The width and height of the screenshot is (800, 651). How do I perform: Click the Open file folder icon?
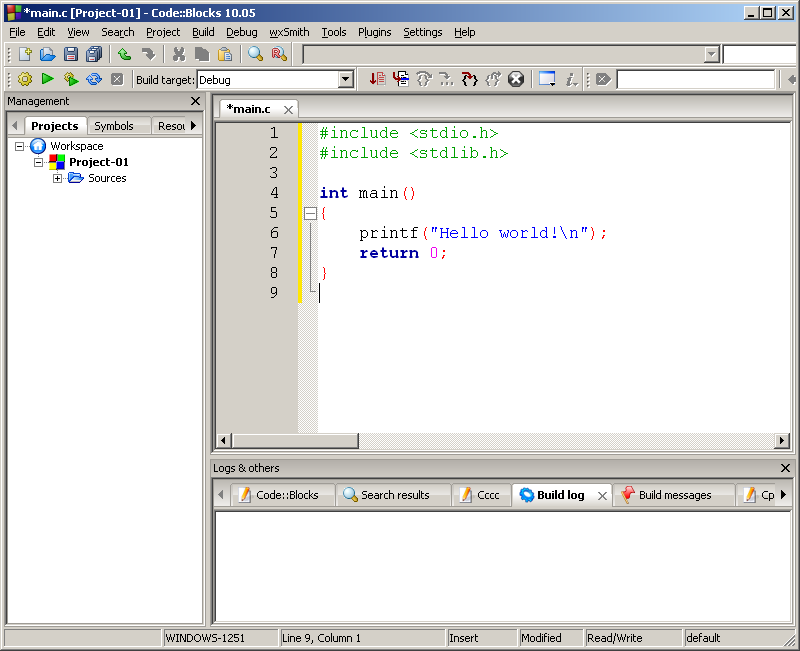[x=47, y=54]
